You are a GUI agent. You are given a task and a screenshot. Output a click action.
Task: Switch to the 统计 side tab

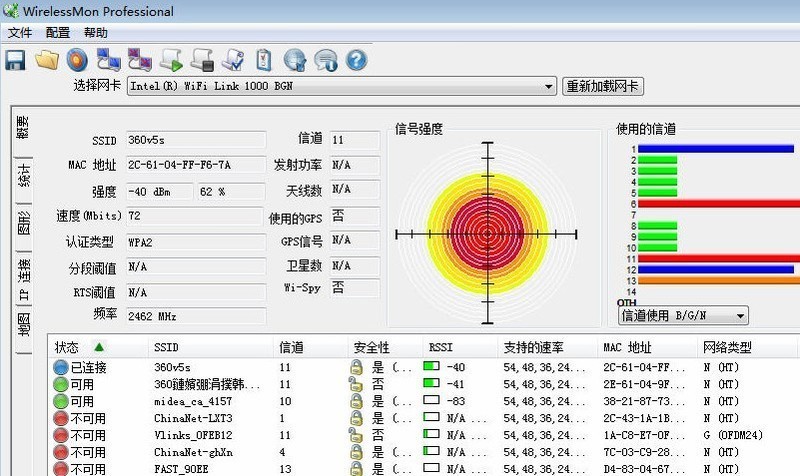coord(23,176)
